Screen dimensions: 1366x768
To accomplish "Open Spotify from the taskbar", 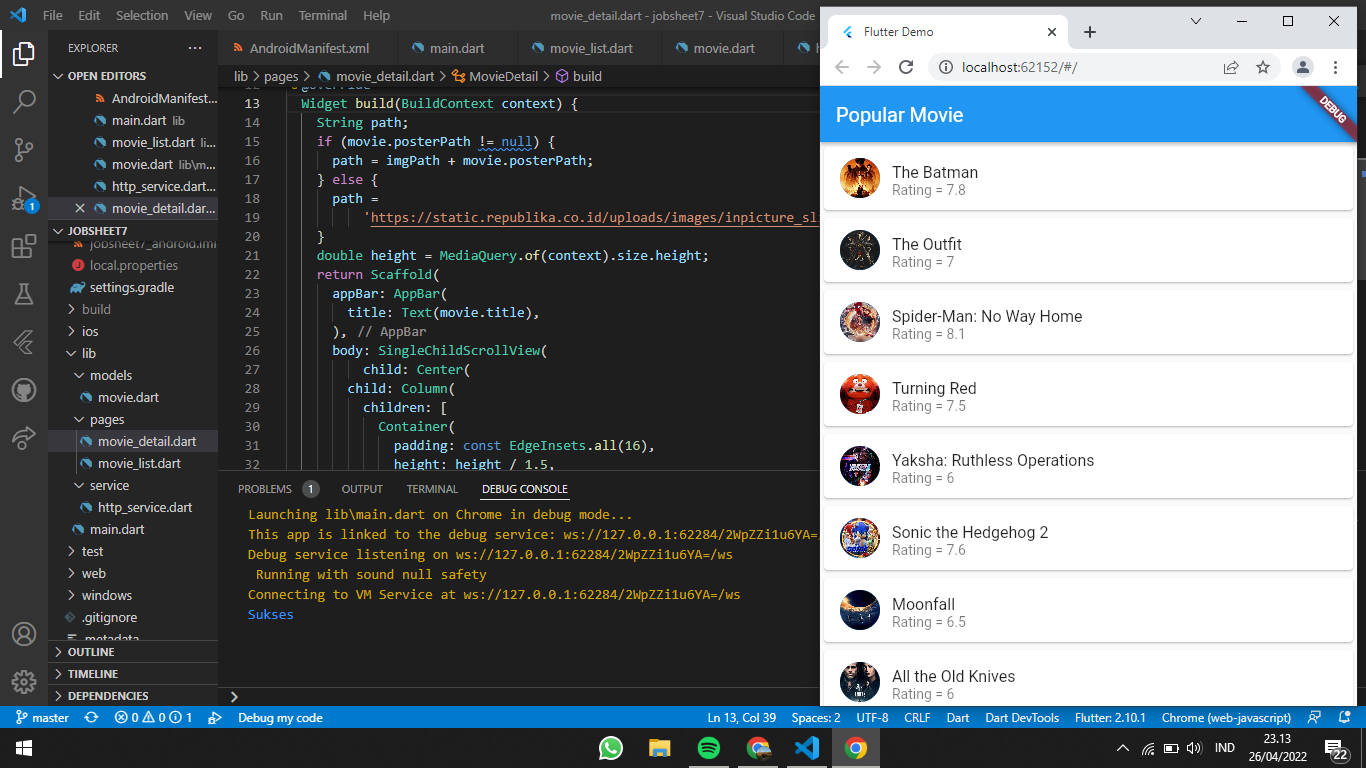I will (709, 747).
